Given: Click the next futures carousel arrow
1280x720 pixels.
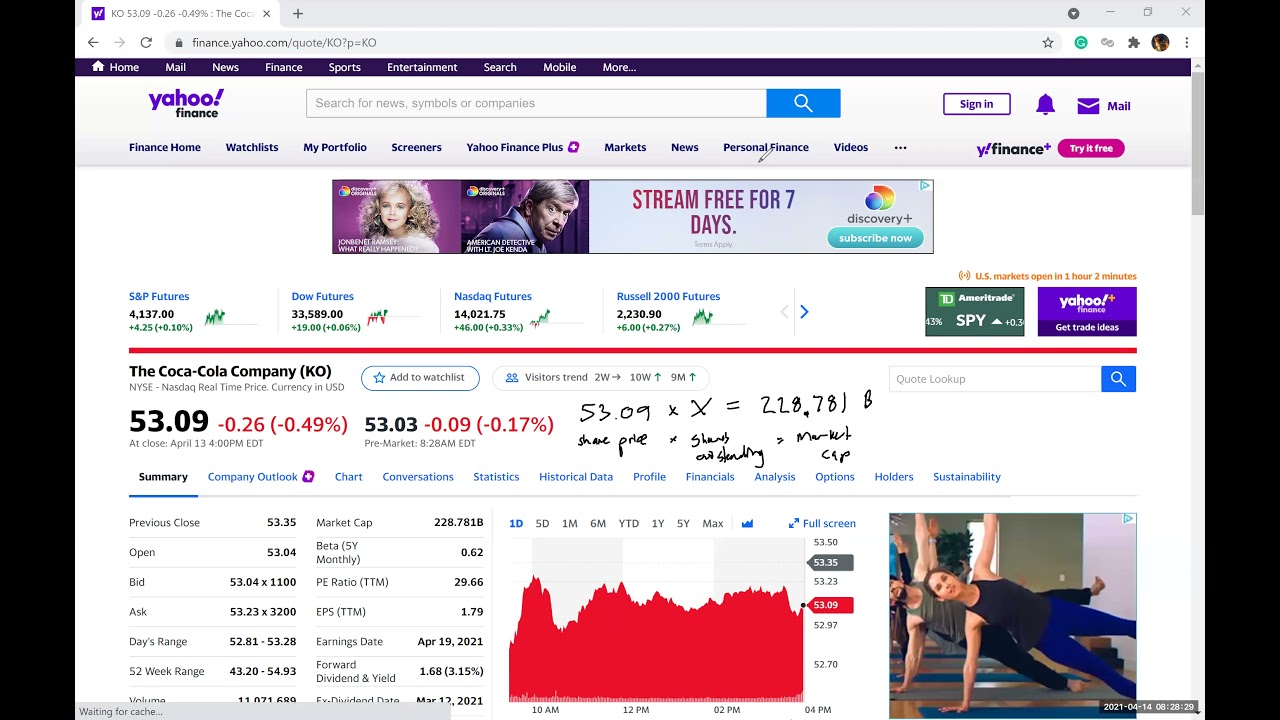Looking at the screenshot, I should point(804,312).
